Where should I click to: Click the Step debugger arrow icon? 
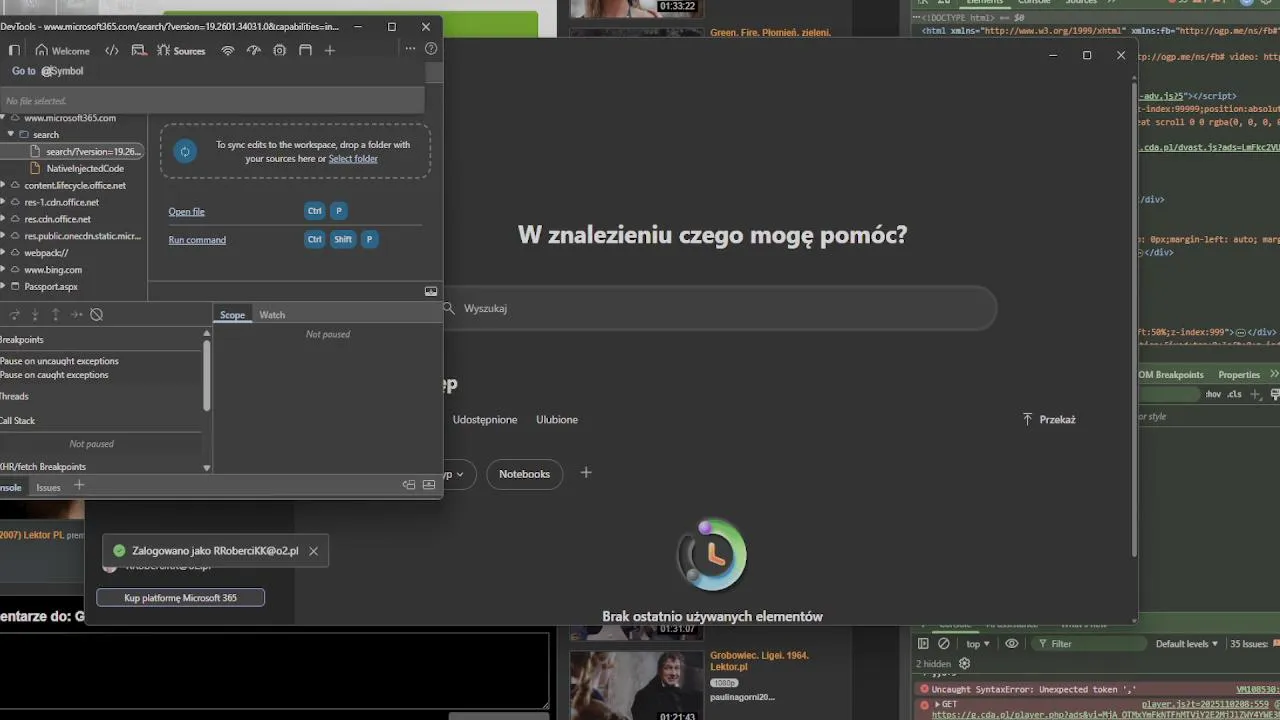pyautogui.click(x=76, y=315)
